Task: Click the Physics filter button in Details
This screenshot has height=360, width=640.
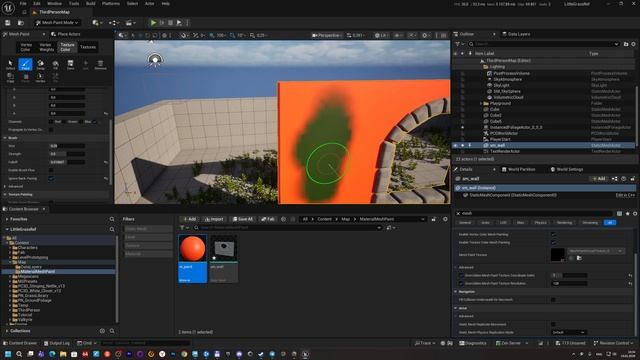Action: [540, 223]
